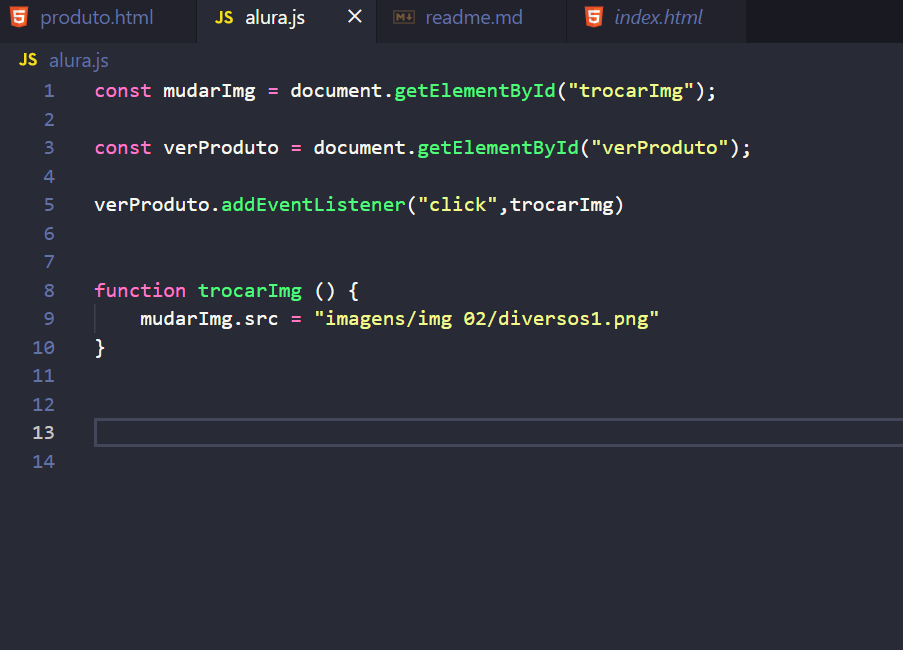Image resolution: width=904 pixels, height=651 pixels.
Task: Click line number 13 in gutter
Action: coord(43,433)
